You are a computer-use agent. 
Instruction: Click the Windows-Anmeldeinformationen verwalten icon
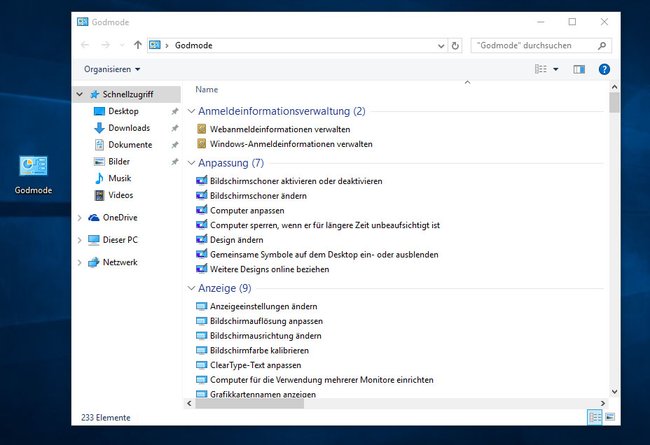click(x=201, y=144)
